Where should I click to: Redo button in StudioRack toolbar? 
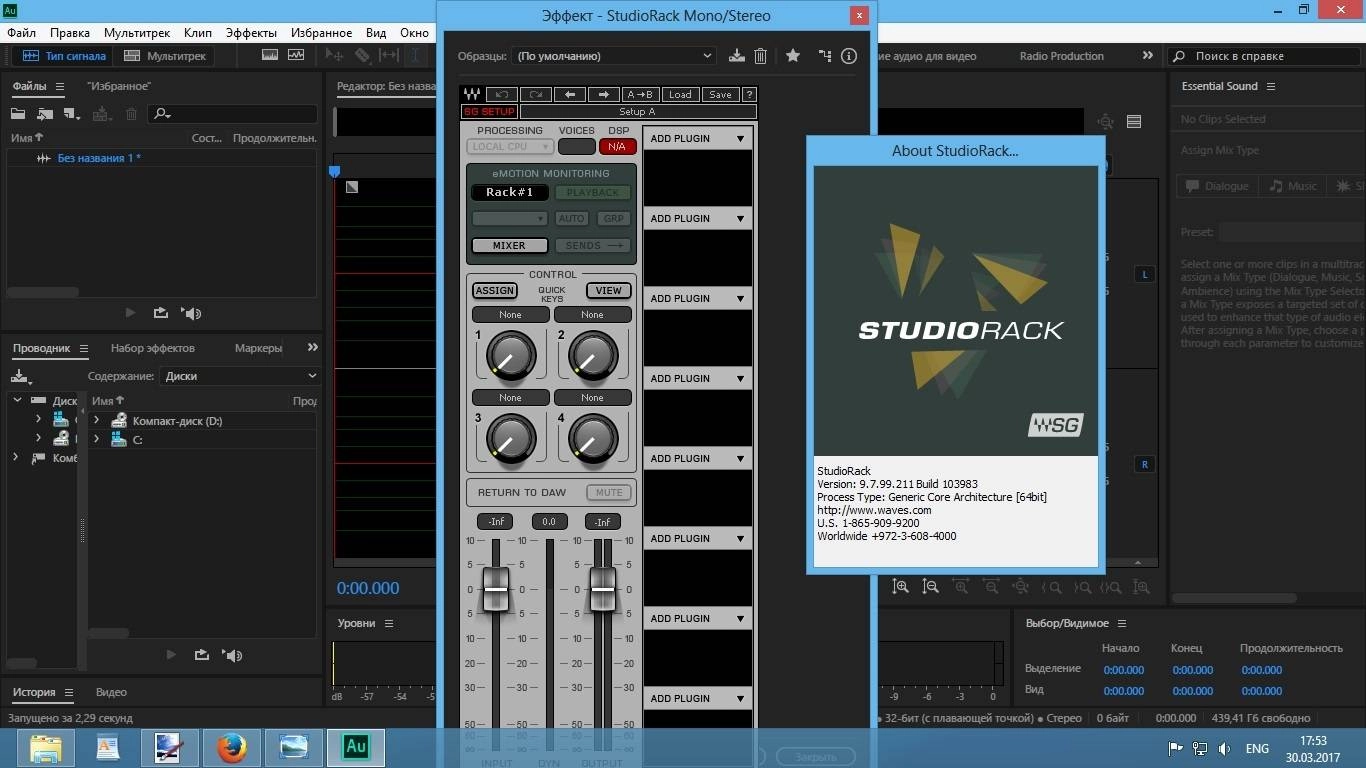click(x=536, y=95)
